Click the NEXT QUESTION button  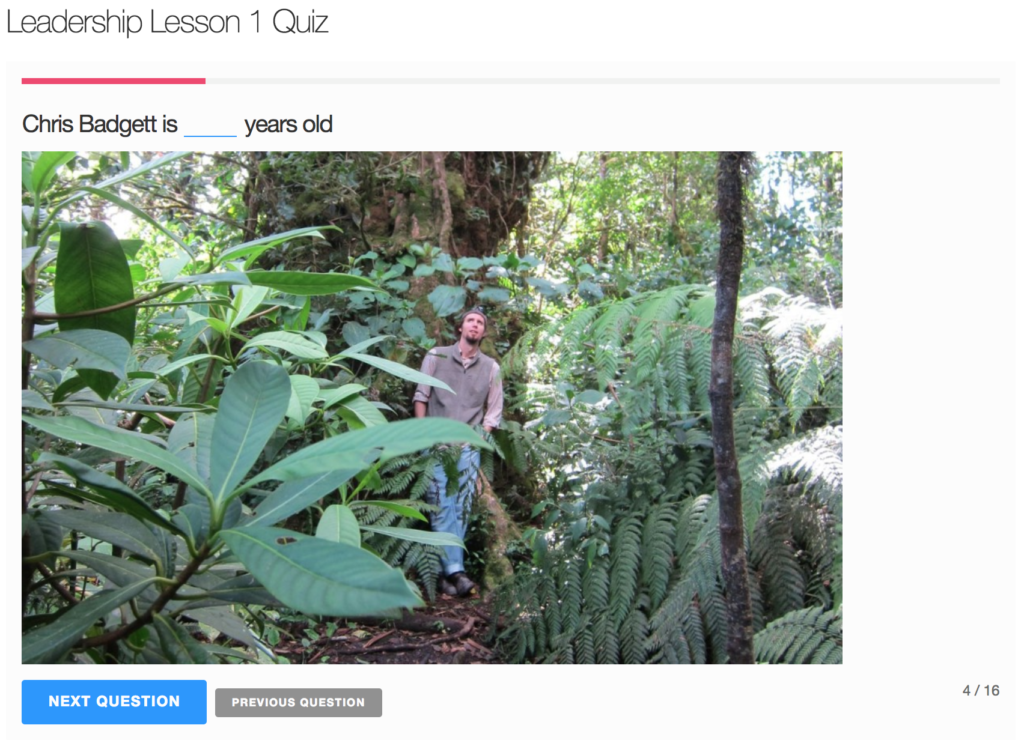click(114, 702)
